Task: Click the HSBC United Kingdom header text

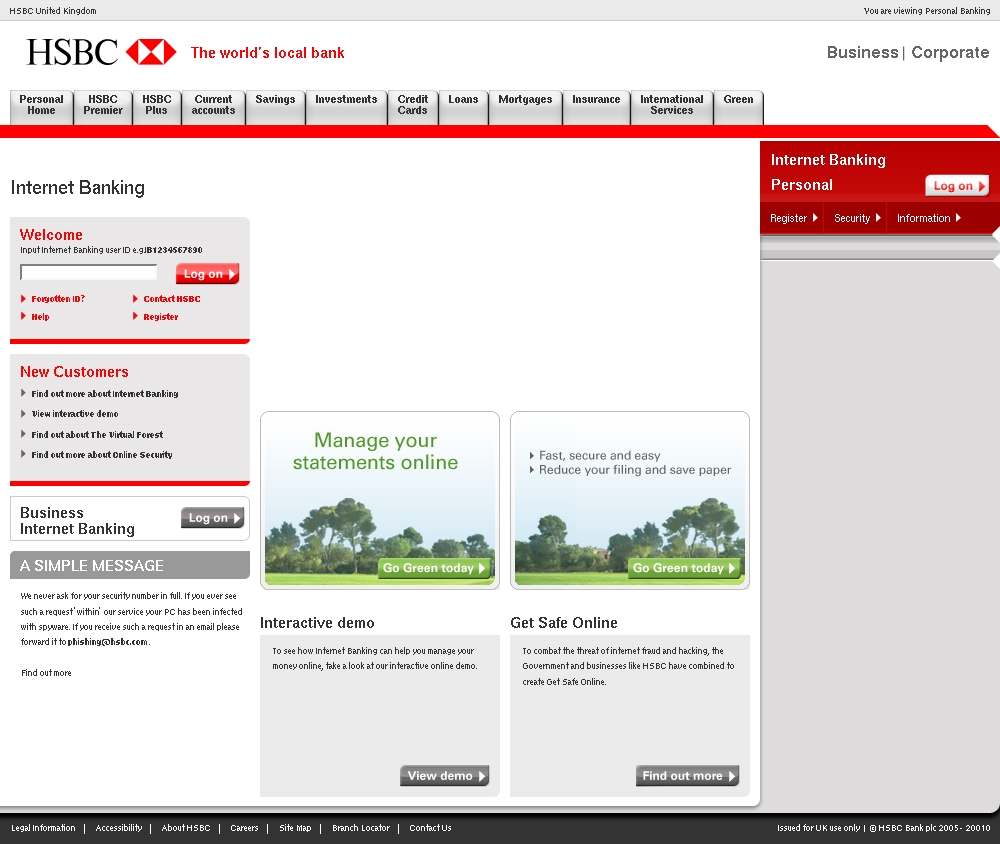Action: point(53,11)
